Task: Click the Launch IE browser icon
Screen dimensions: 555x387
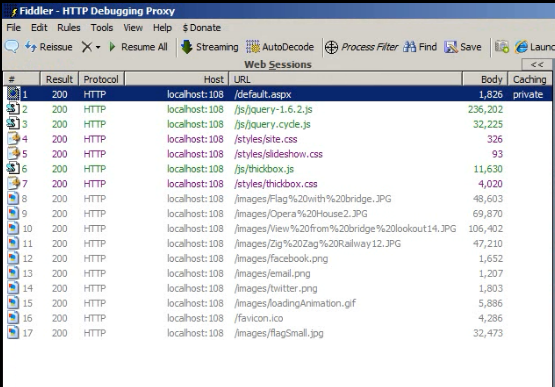Action: [521, 47]
